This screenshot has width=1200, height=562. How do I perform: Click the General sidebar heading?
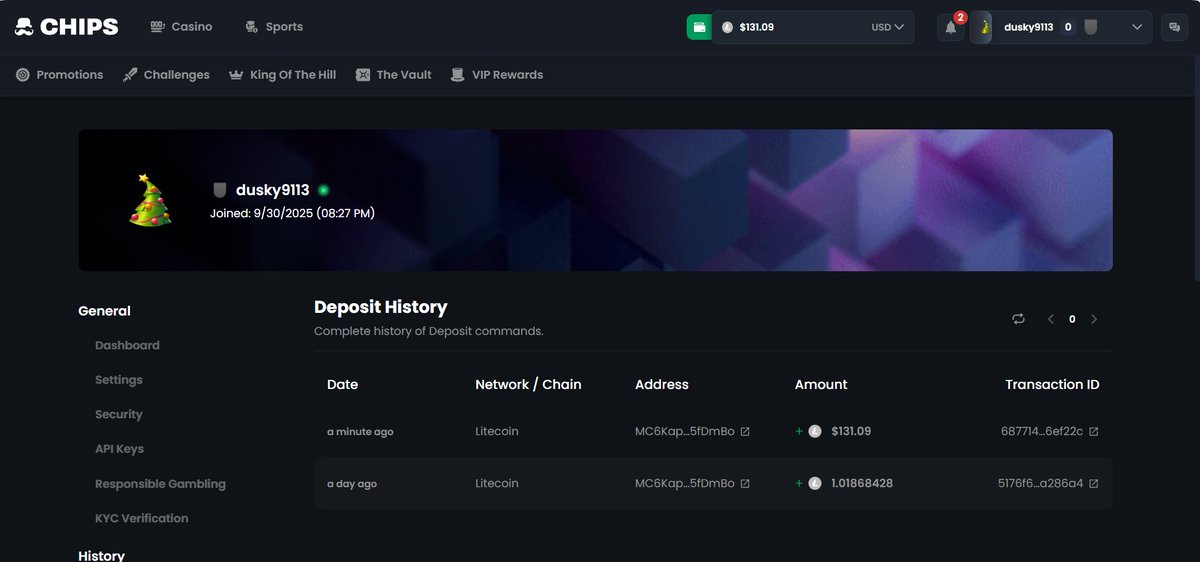pyautogui.click(x=105, y=311)
